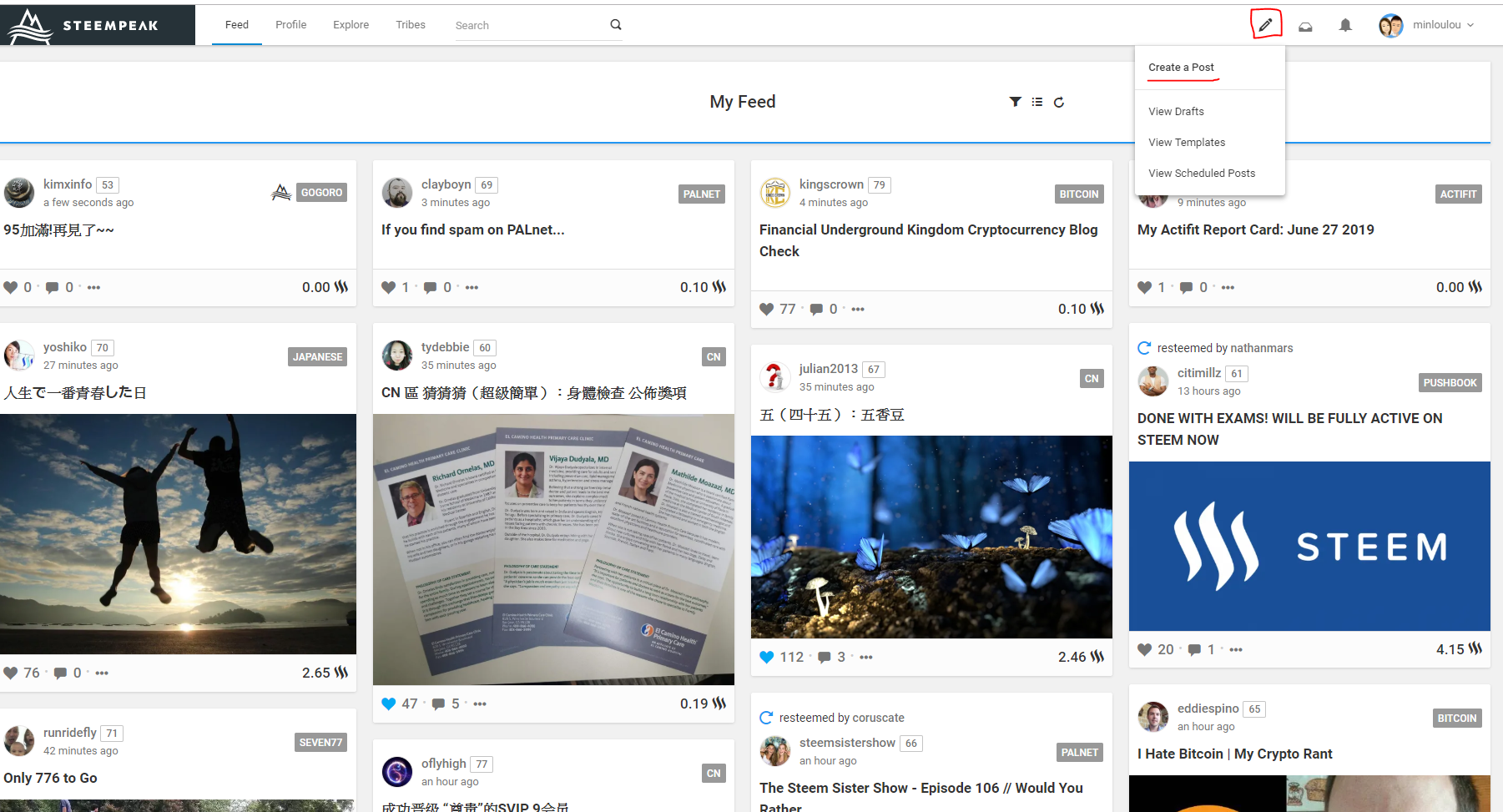Open the notifications bell
1503x812 pixels.
(x=1344, y=26)
